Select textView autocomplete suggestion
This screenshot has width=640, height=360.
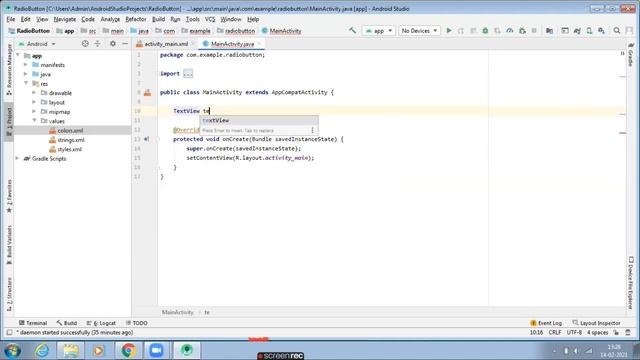[259, 120]
